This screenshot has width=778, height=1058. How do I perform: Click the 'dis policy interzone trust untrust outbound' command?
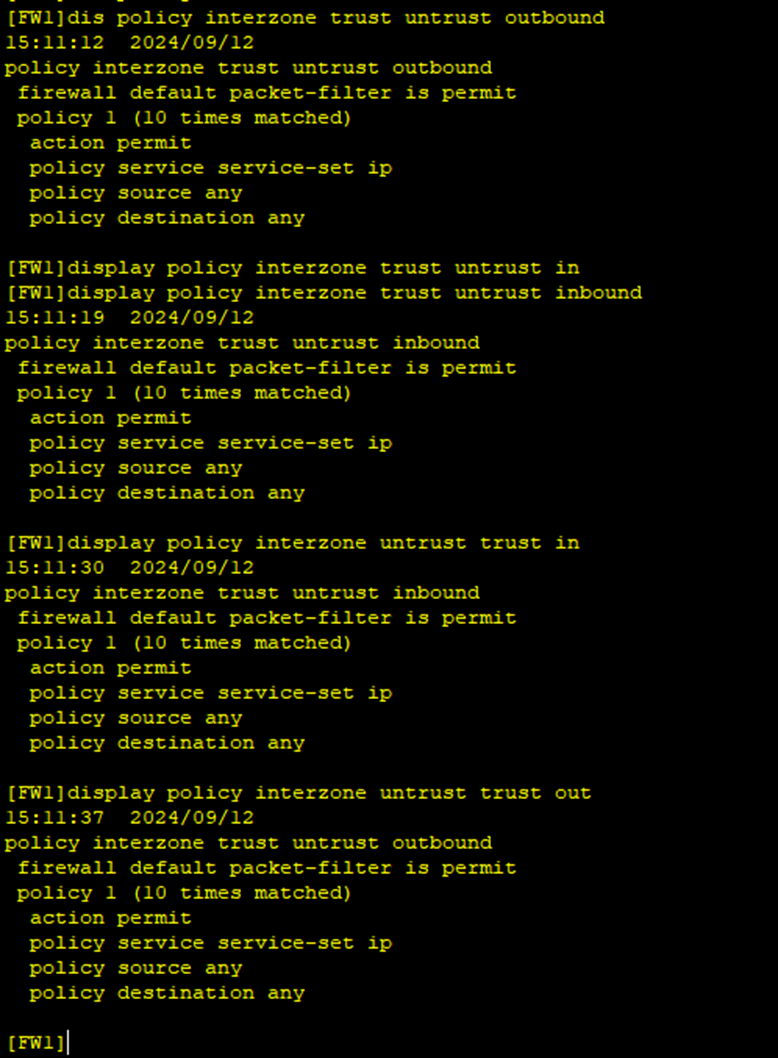tap(305, 18)
